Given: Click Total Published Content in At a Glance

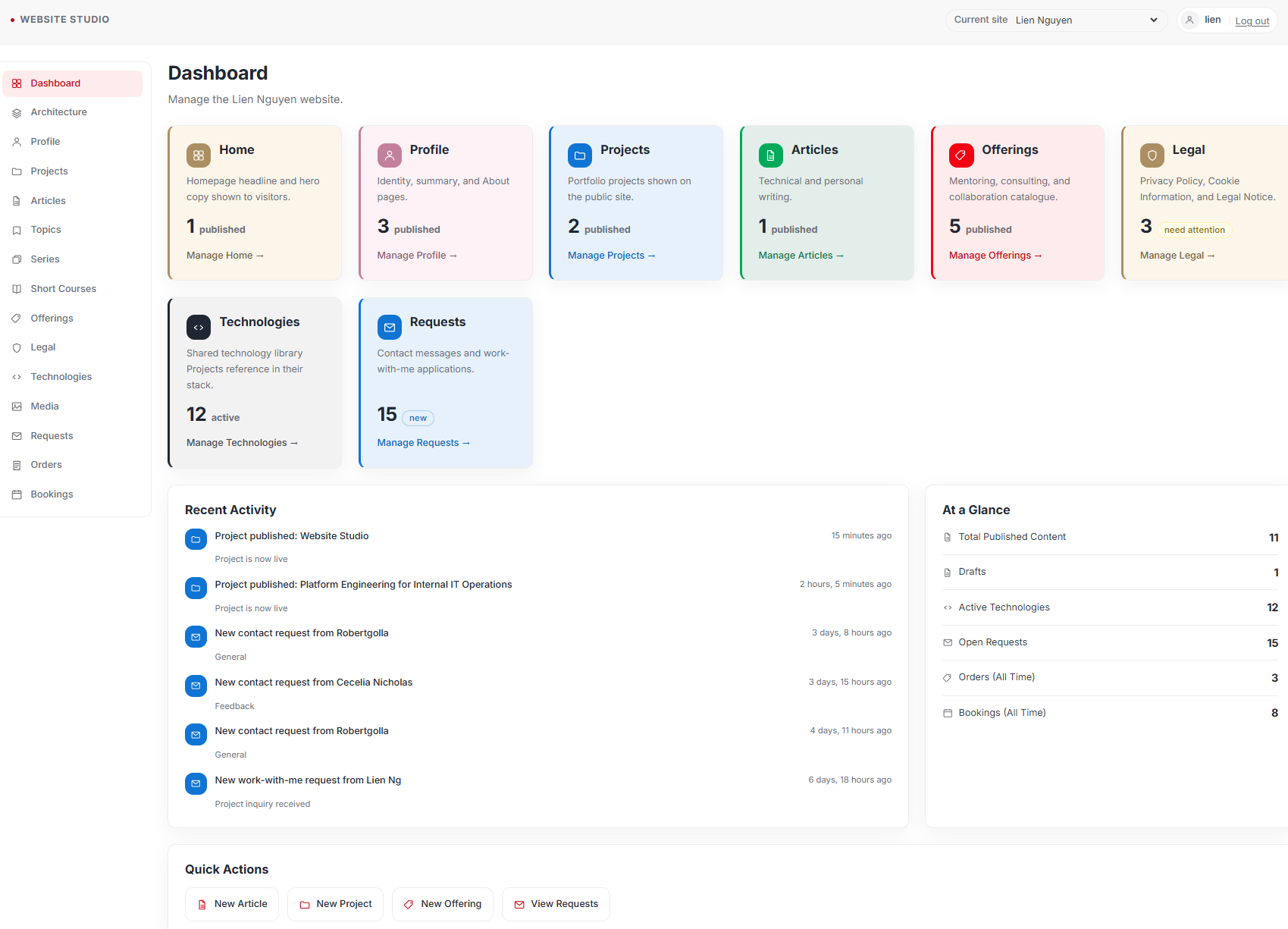Looking at the screenshot, I should [1111, 537].
